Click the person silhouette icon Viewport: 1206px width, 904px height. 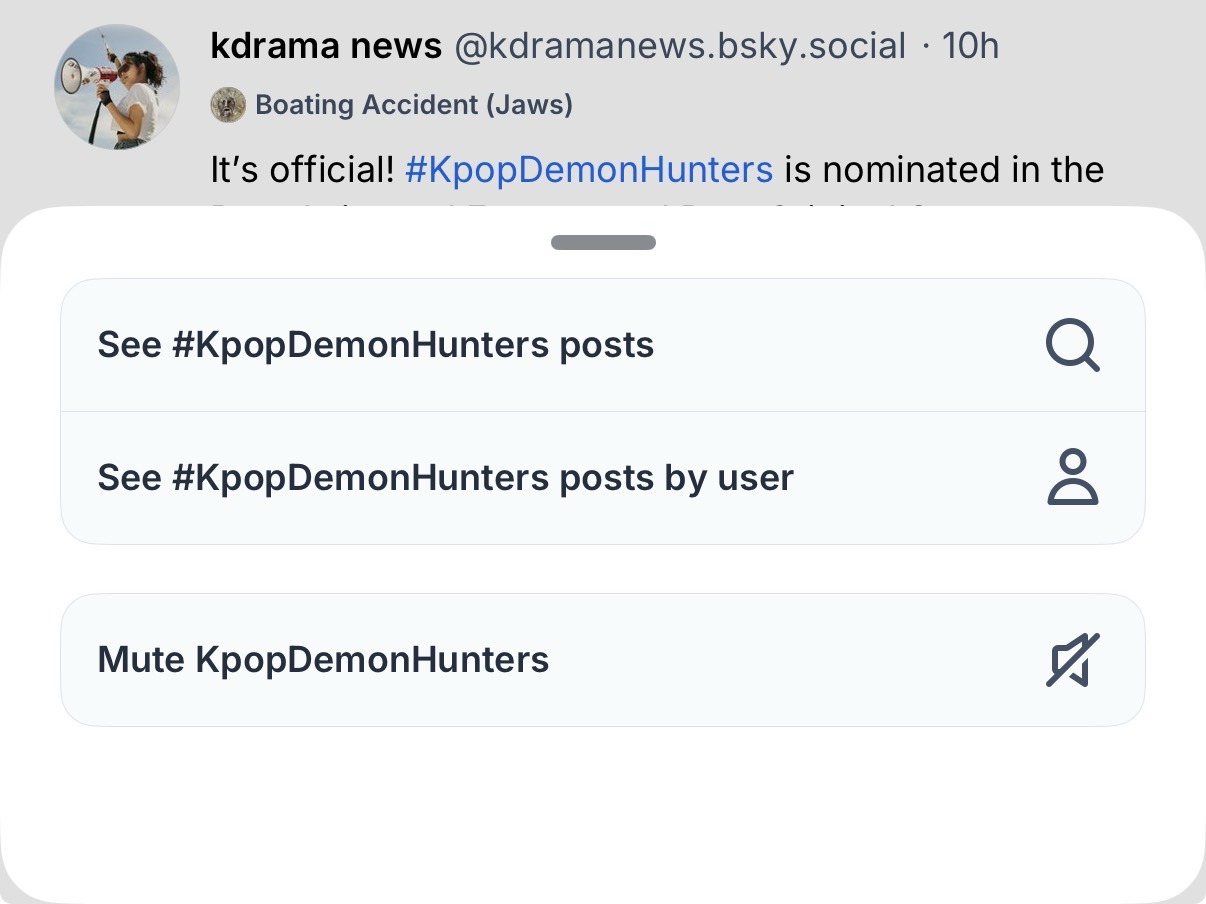(1072, 478)
